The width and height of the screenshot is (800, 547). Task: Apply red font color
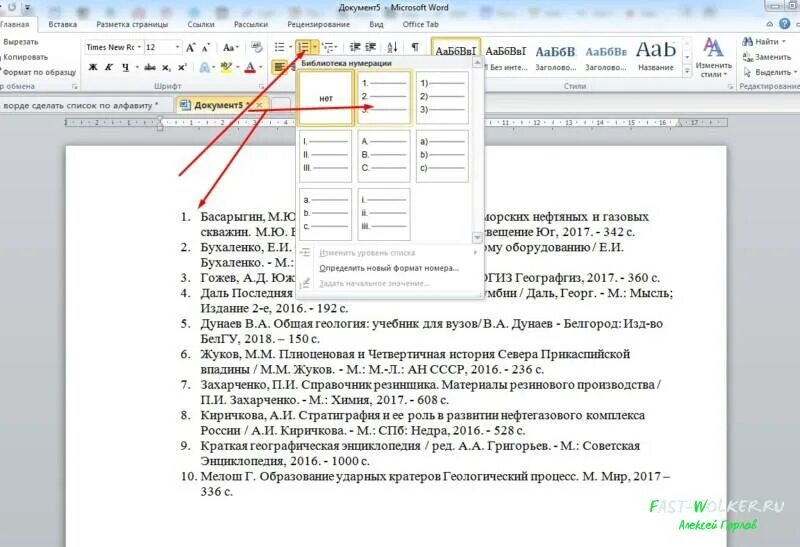coord(250,67)
